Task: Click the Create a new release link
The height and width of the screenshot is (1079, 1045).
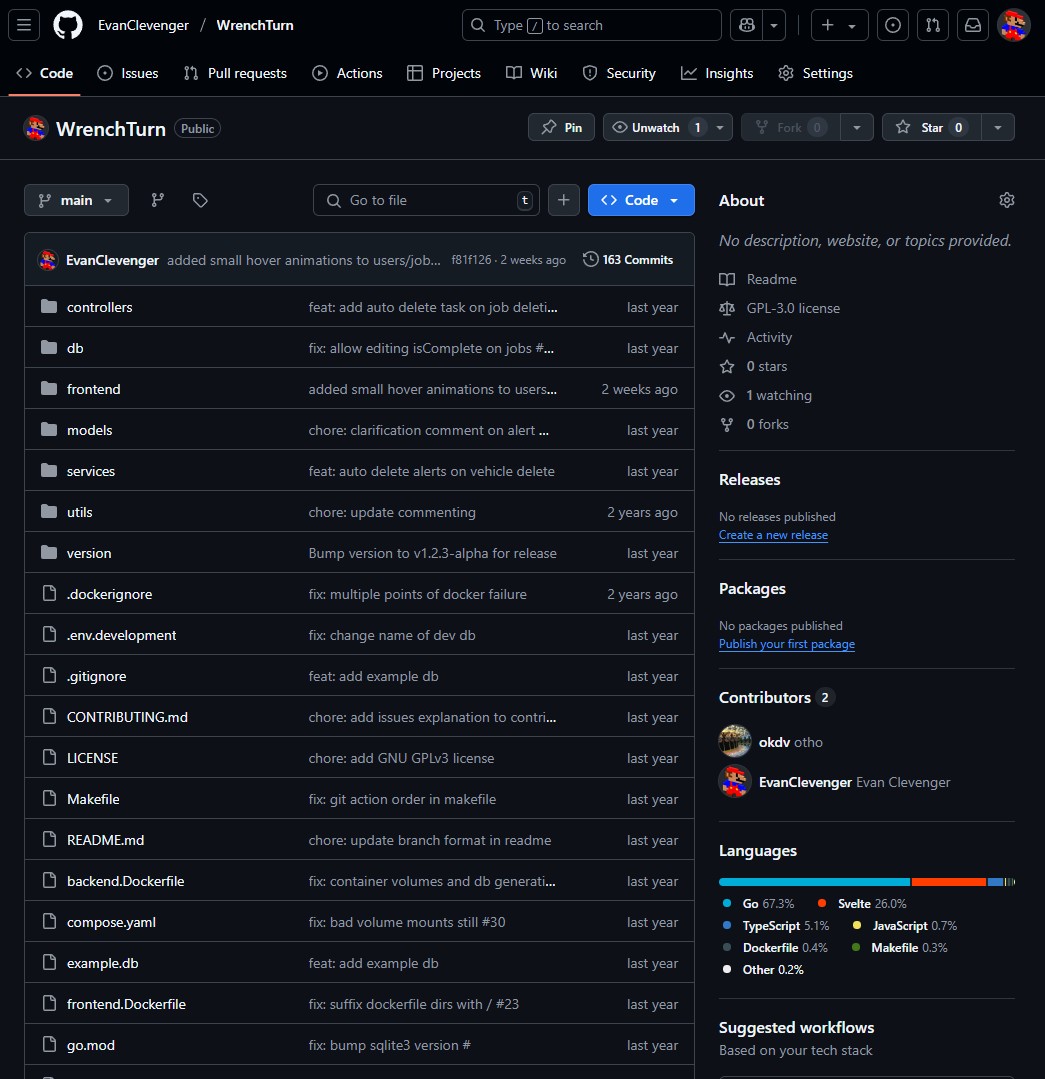Action: coord(773,535)
